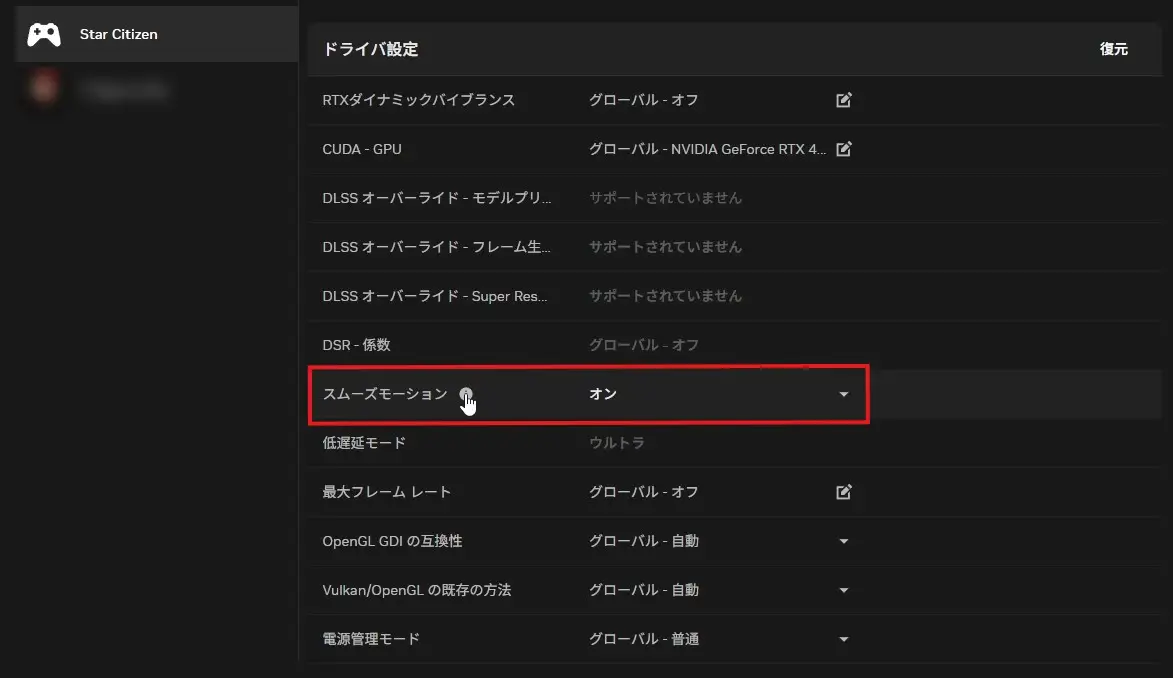Screen dimensions: 1173x678
Task: Click グローバル - オフ value for DSR - 係数
Action: tap(643, 345)
